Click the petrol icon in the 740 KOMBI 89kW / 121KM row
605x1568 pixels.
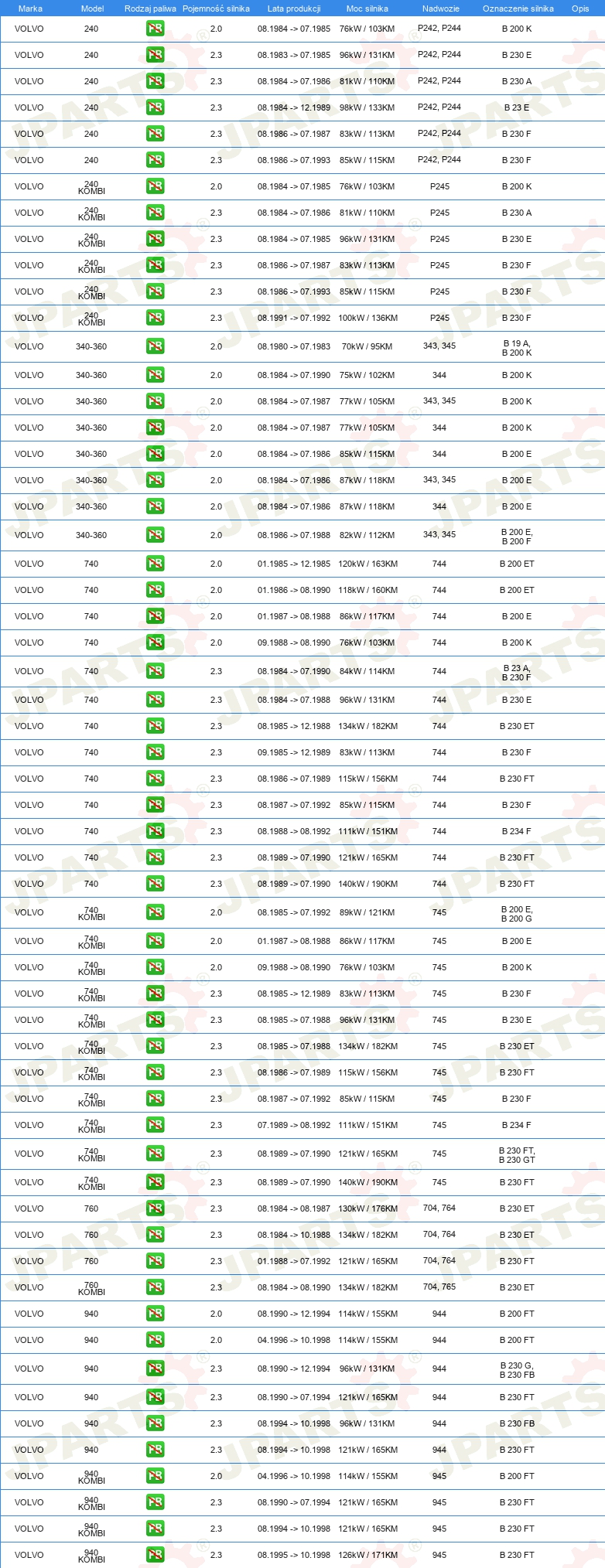155,912
